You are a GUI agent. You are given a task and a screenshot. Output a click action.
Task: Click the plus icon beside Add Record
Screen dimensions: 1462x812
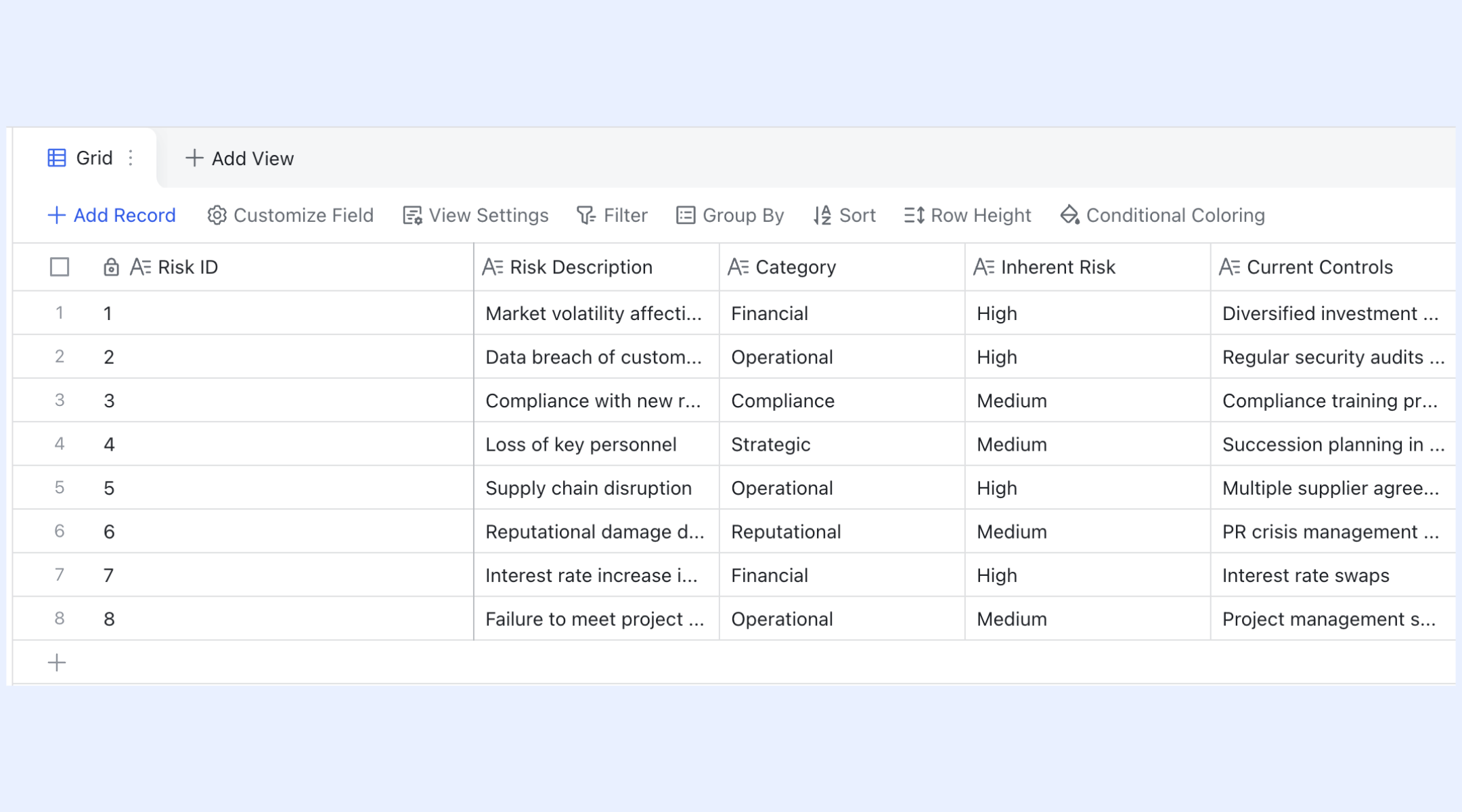(57, 215)
